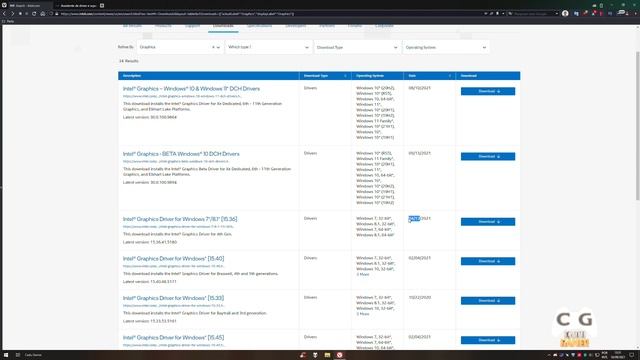
Task: Open the Vivaldi menu icon
Action: (x=4, y=5)
